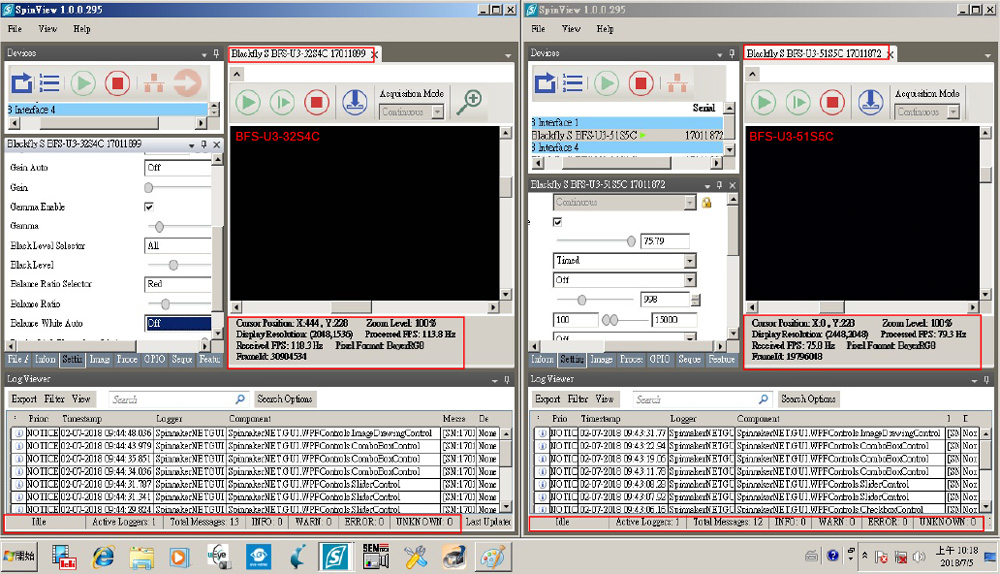1000x574 pixels.
Task: Stop acquisition in right BFS-U3-51S5C viewer
Action: click(831, 101)
